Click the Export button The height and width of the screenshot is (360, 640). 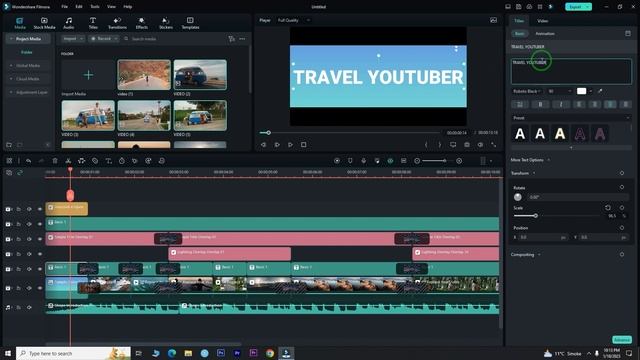578,7
